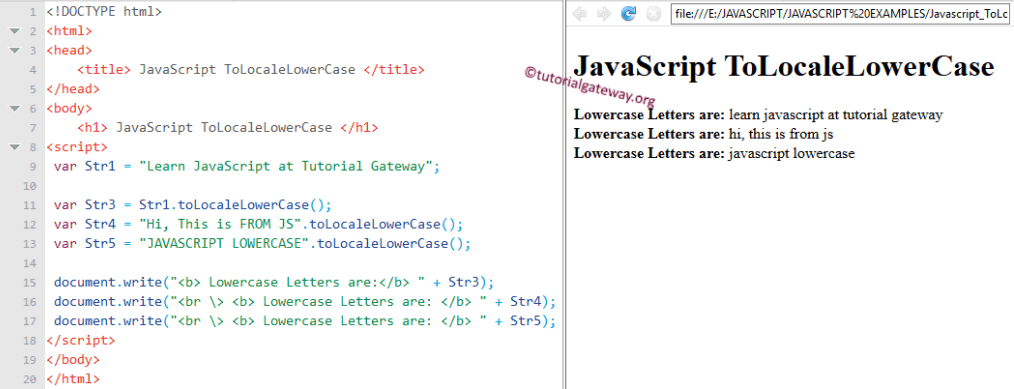
Task: Click line number 14 in the gutter
Action: 30,264
